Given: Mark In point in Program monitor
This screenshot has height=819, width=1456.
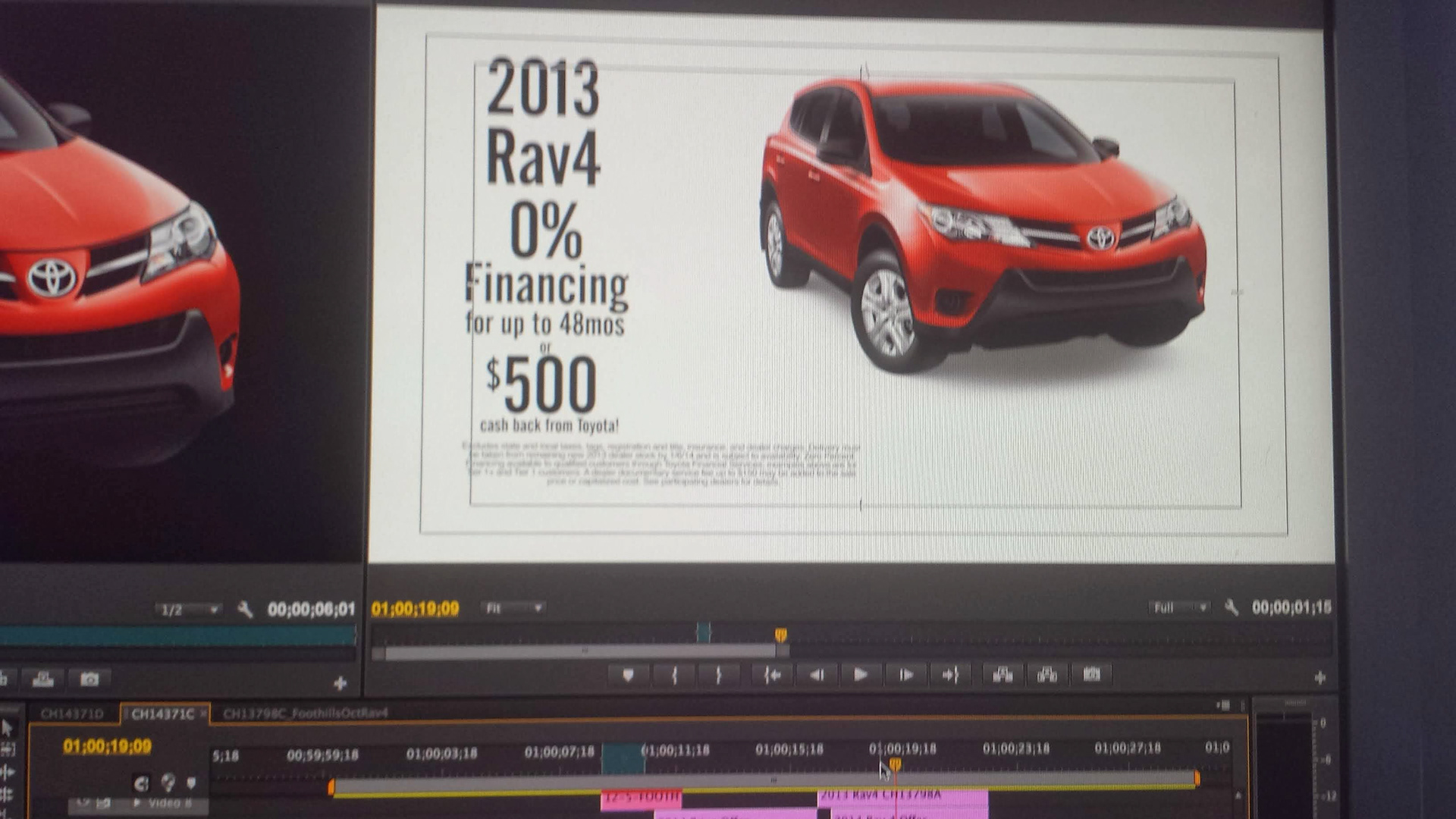Looking at the screenshot, I should [674, 675].
